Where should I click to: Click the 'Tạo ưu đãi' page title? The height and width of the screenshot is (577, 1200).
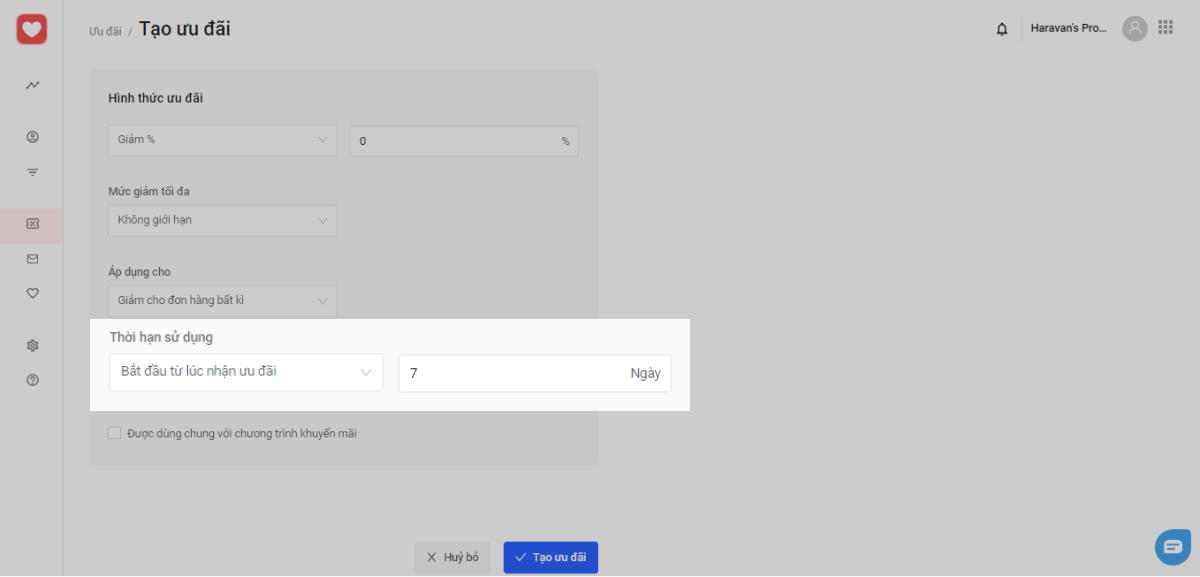pyautogui.click(x=185, y=29)
